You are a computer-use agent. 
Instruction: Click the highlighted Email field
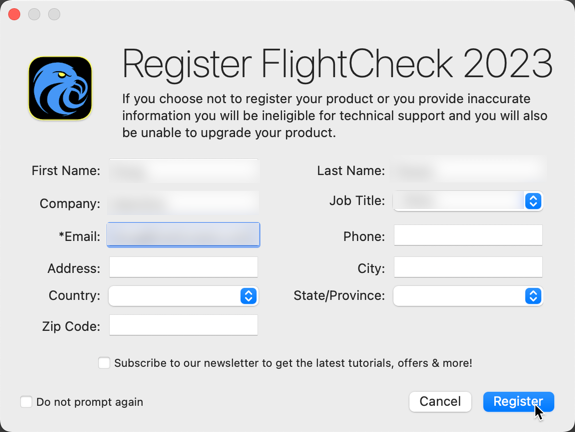click(183, 235)
